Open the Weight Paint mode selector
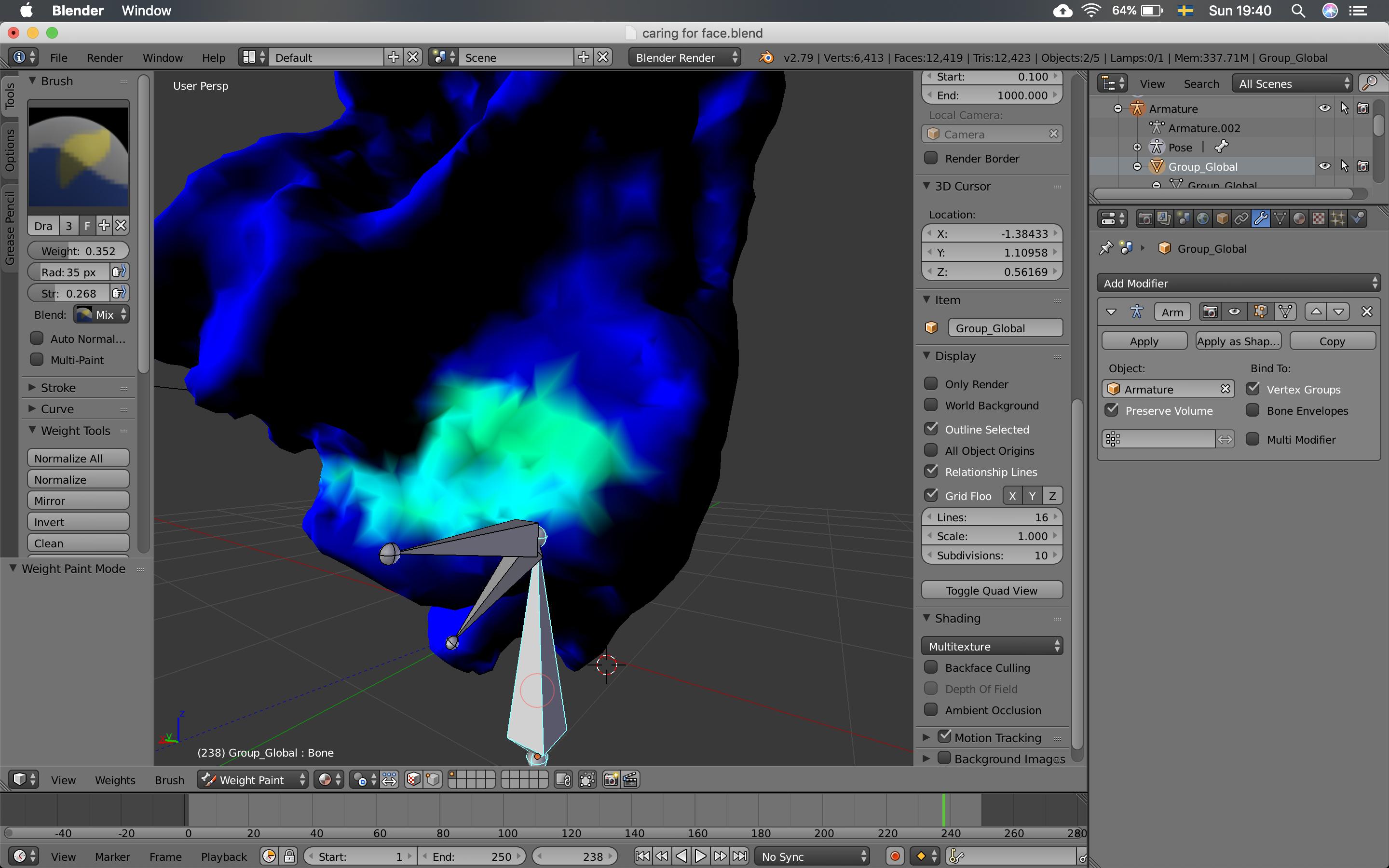This screenshot has width=1389, height=868. point(253,780)
